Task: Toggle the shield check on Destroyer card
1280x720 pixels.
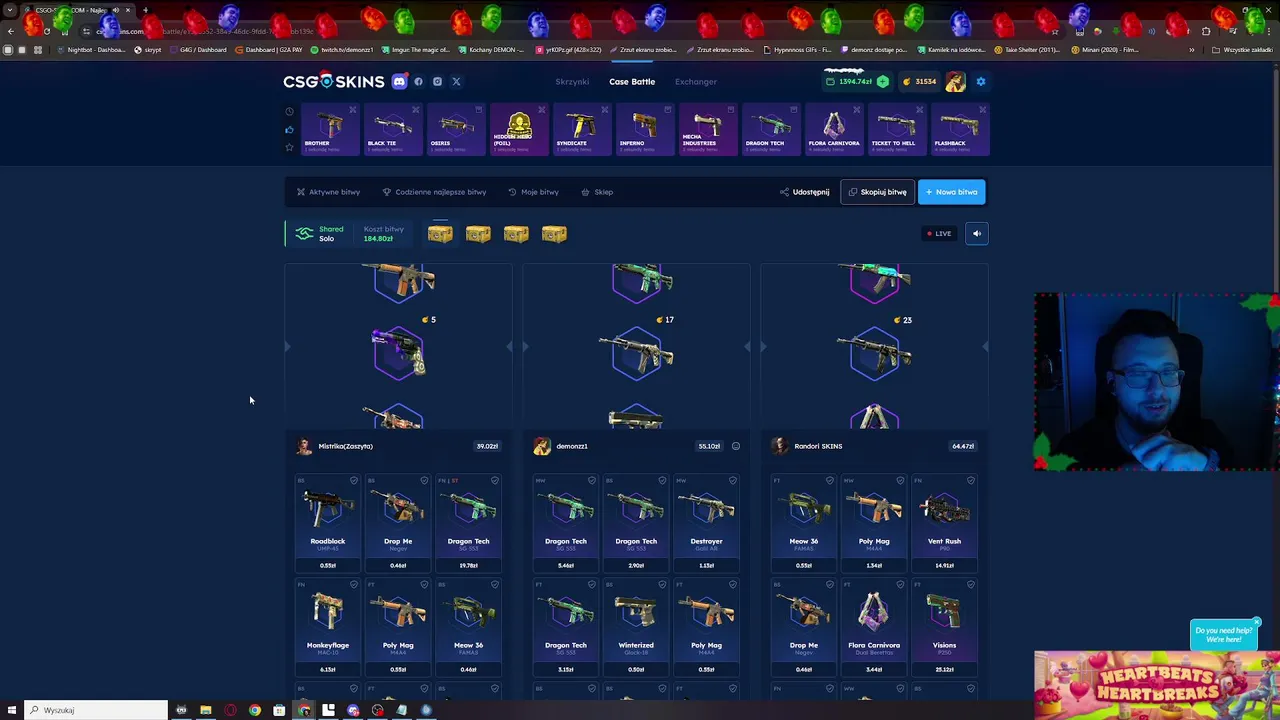Action: coord(732,481)
